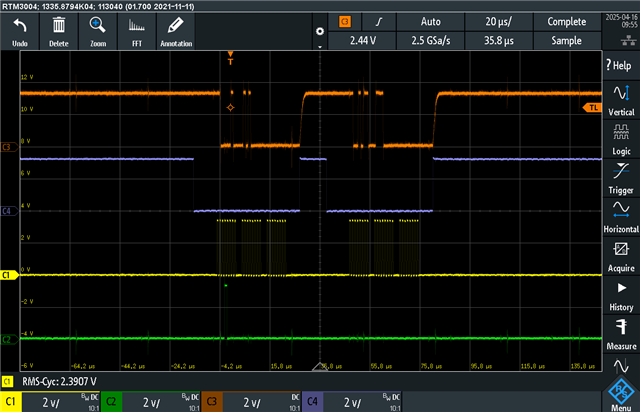Toggle channel C2 green button
Viewport: 640px width, 412px height.
[x=111, y=402]
